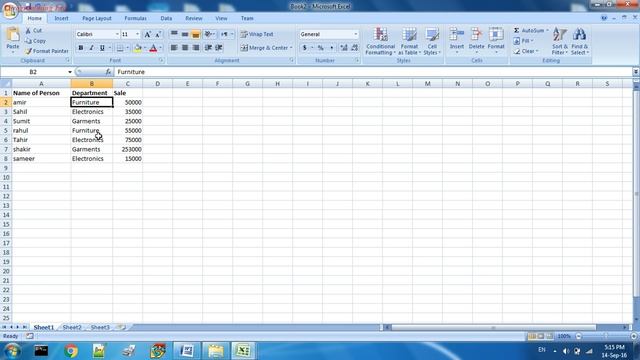
Task: Open Cell Styles gallery
Action: [432, 41]
